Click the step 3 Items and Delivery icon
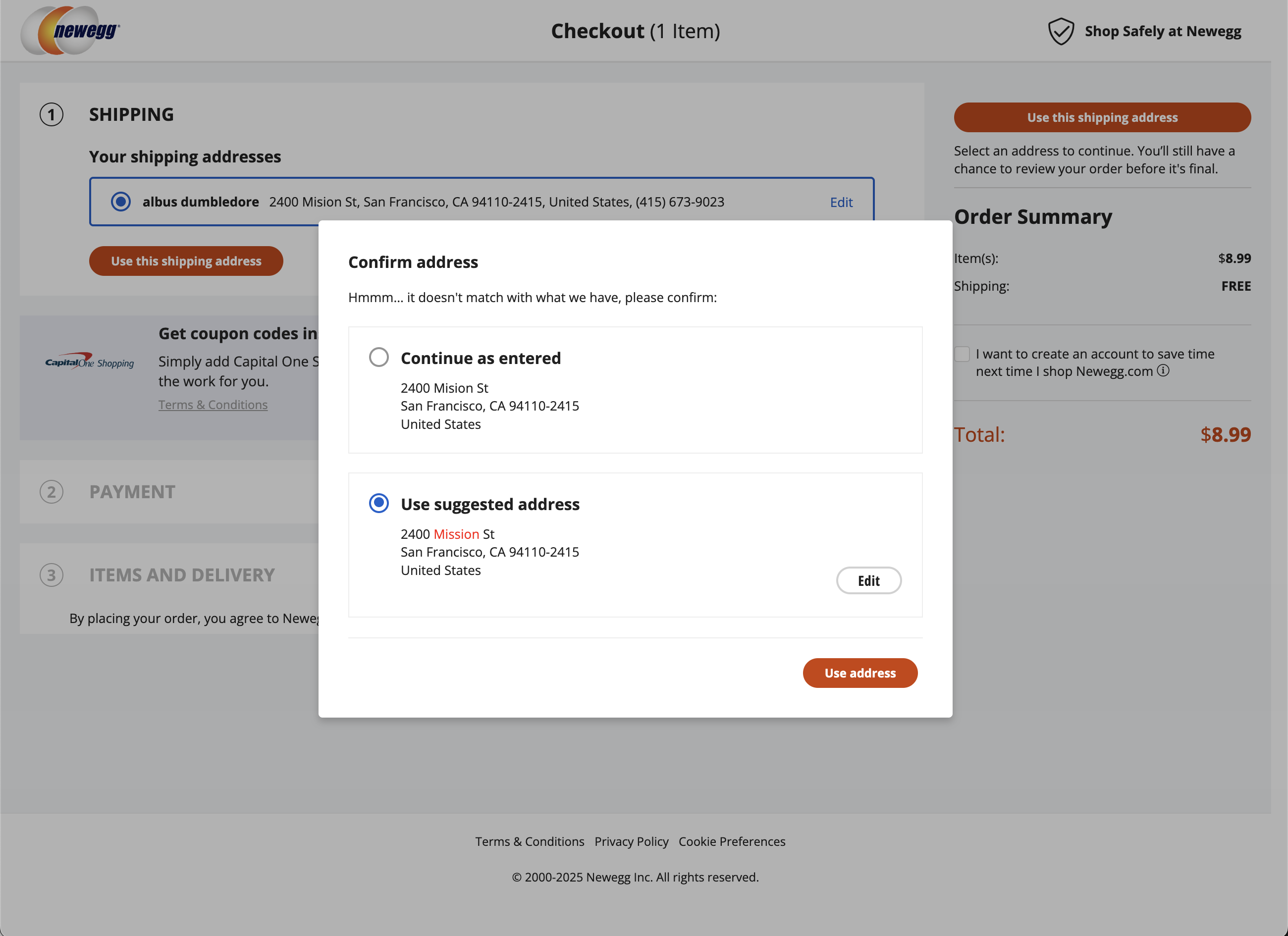The height and width of the screenshot is (936, 1288). tap(52, 575)
